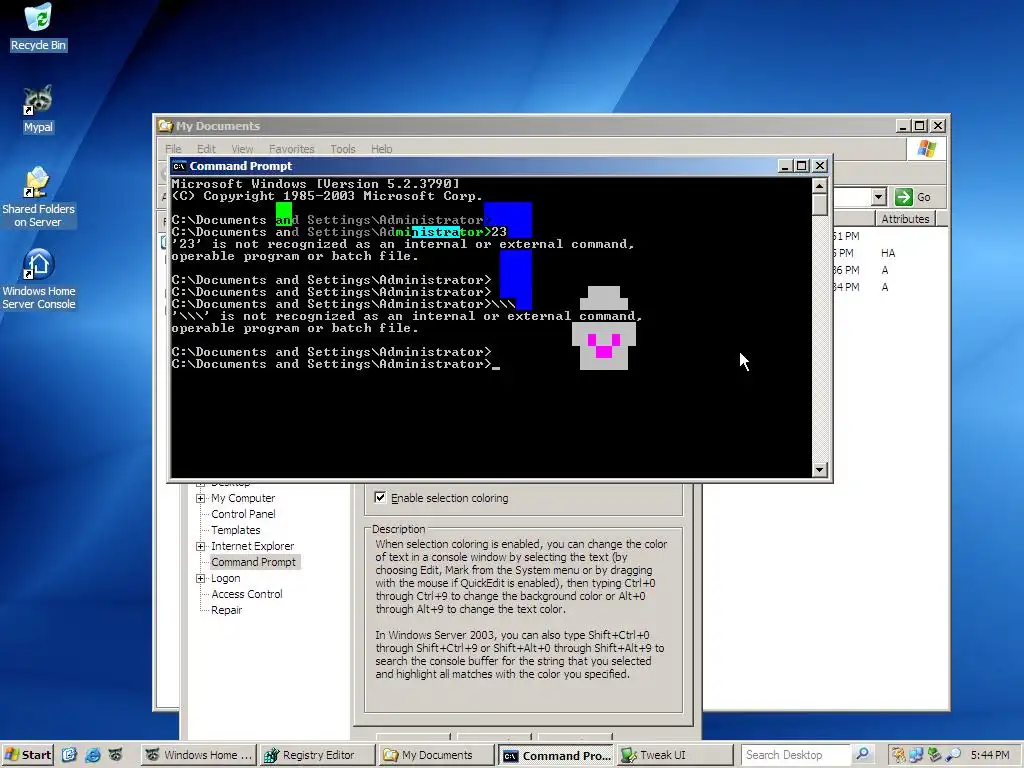Open Shared Folders on Server shortcut
This screenshot has height=768, width=1024.
coord(38,197)
